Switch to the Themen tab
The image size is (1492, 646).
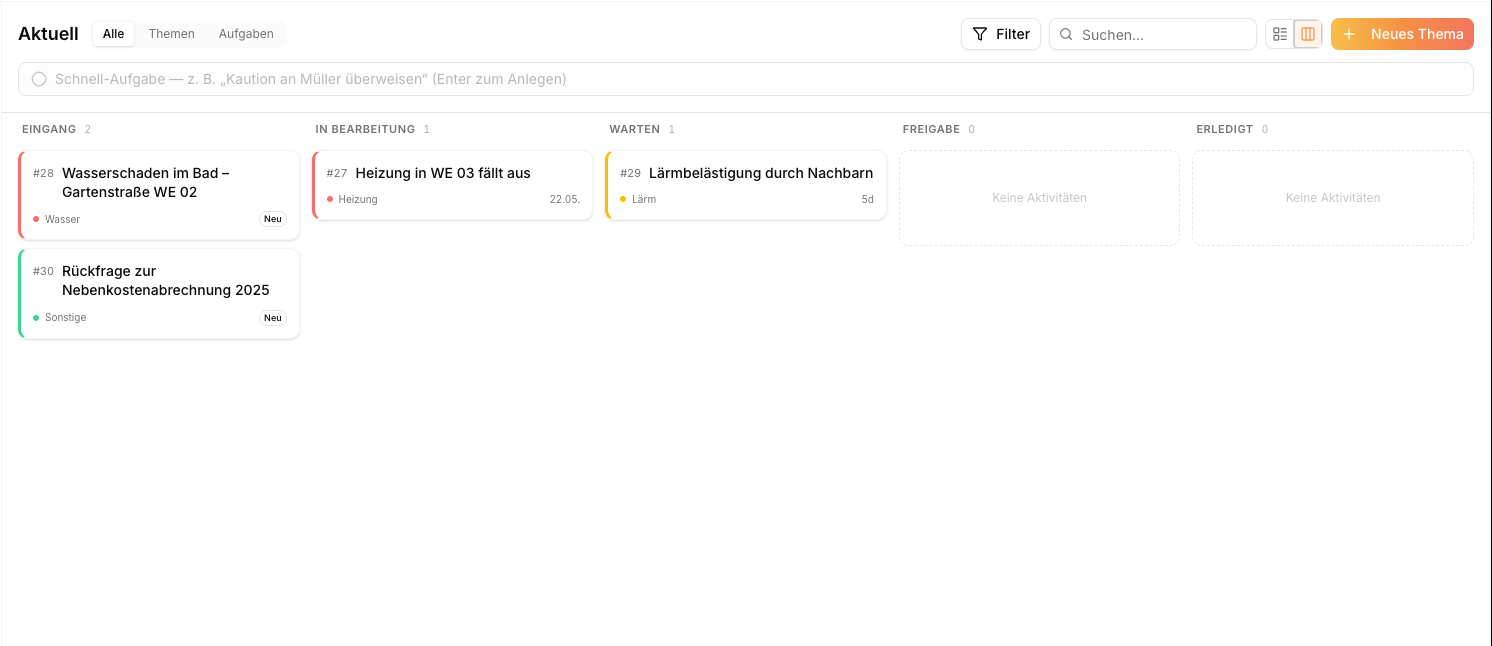(x=172, y=34)
